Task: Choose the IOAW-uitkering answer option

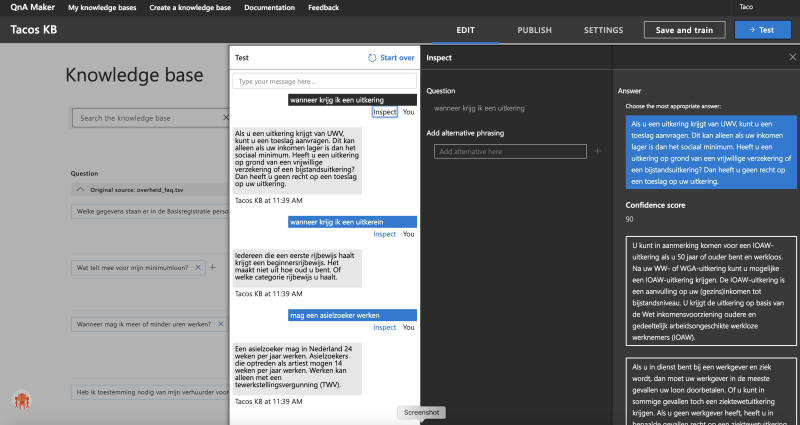Action: click(x=711, y=291)
